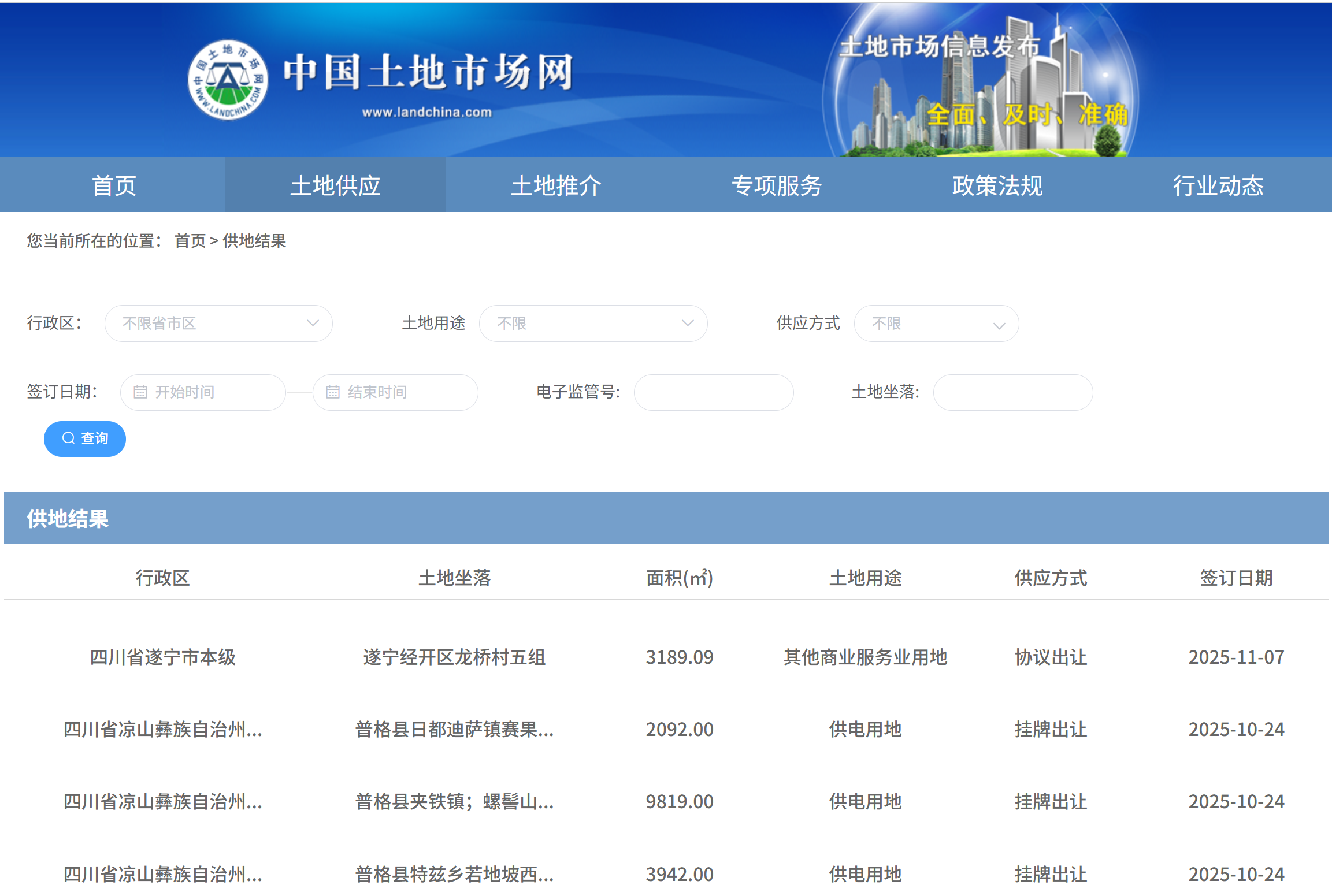Go to the 土地推介 menu item
This screenshot has height=896, width=1332.
click(556, 185)
